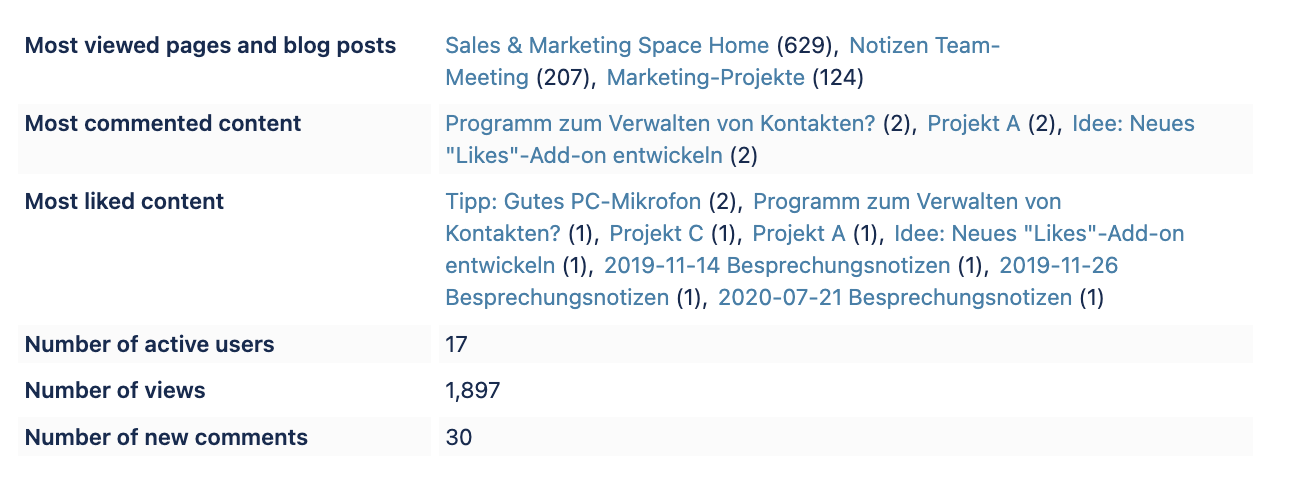Open Programm zum Verwalten link in Most commented

660,124
